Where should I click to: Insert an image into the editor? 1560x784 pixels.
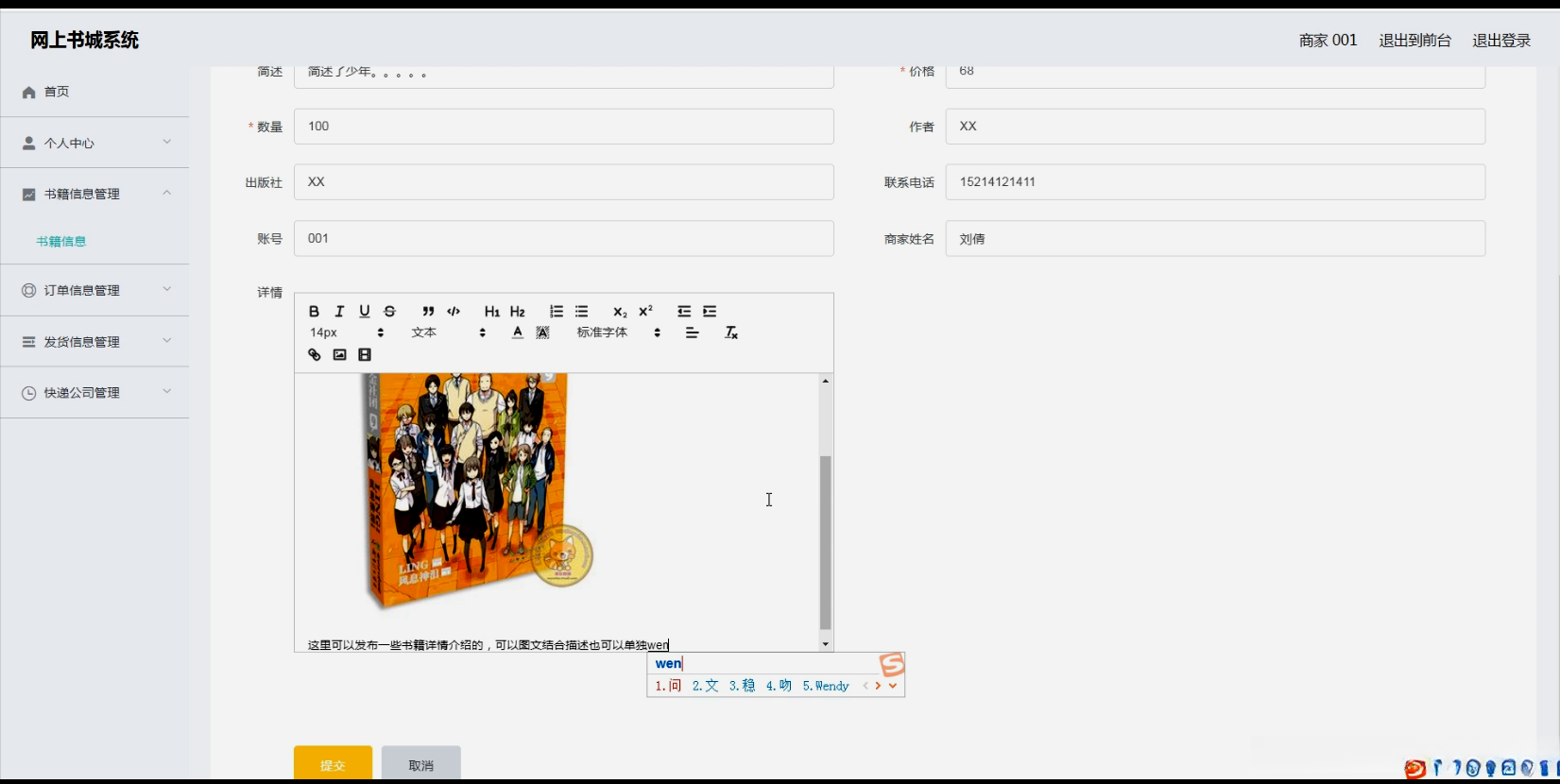[x=339, y=355]
